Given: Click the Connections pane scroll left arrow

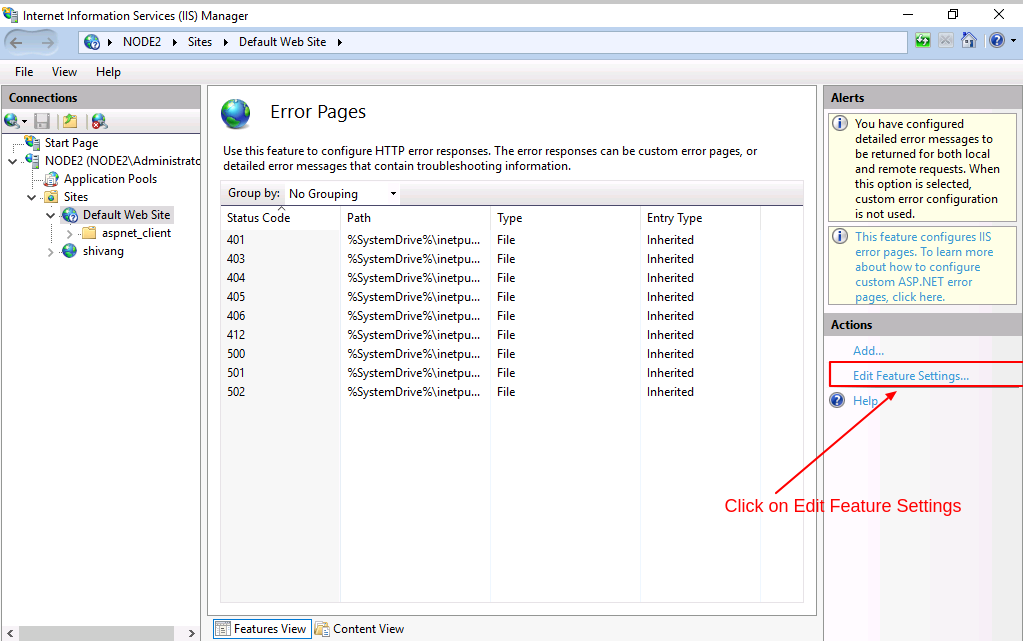Looking at the screenshot, I should click(x=10, y=633).
